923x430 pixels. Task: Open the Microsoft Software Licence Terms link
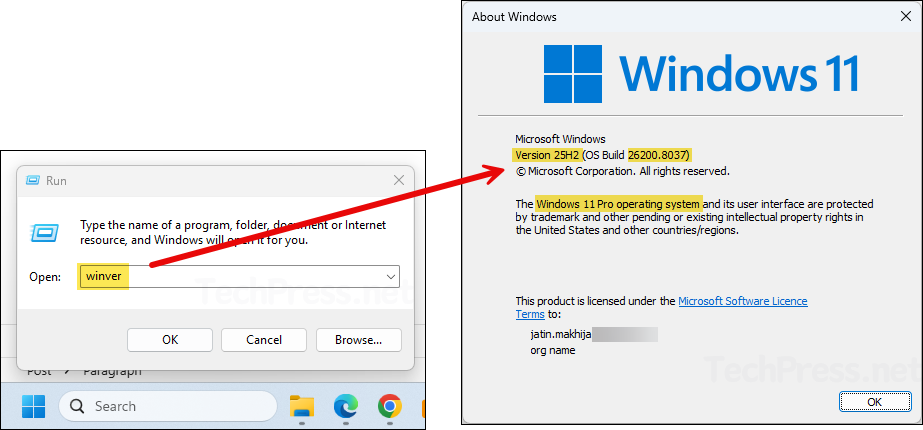click(x=743, y=301)
